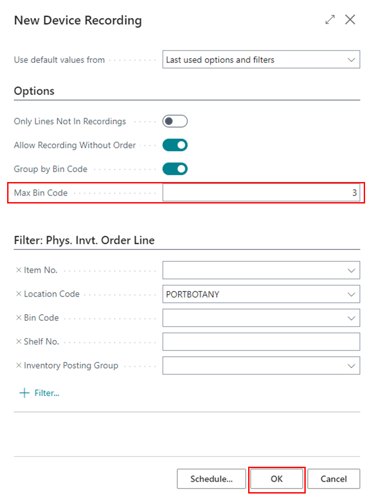Remove the Item No. filter with its X icon
Screen dimensions: 374x502
[19, 270]
